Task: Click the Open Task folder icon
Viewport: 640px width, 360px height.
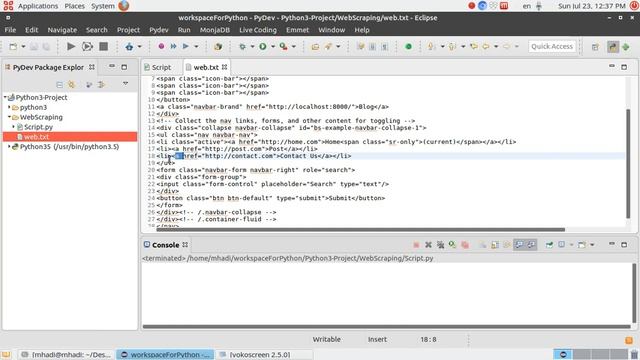Action: point(315,47)
